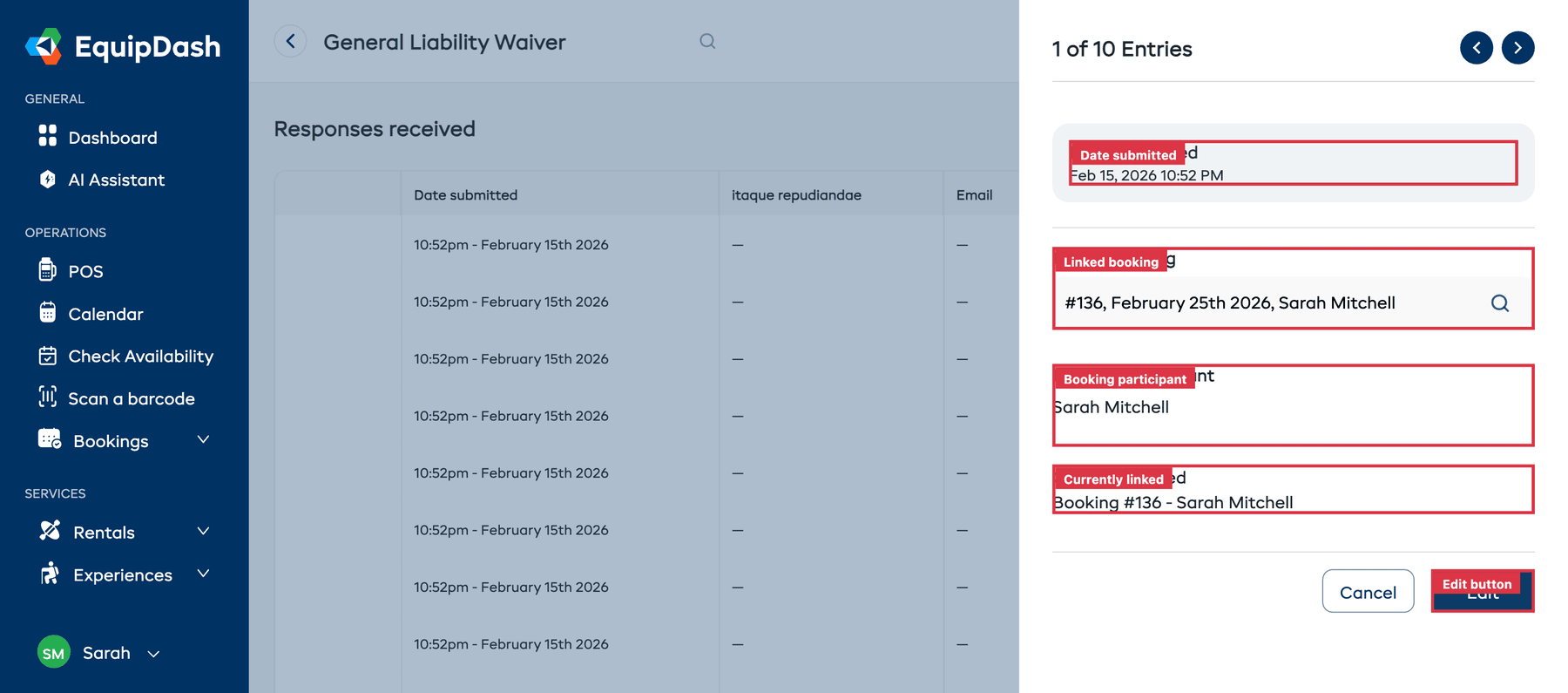Expand the Bookings section

[203, 440]
